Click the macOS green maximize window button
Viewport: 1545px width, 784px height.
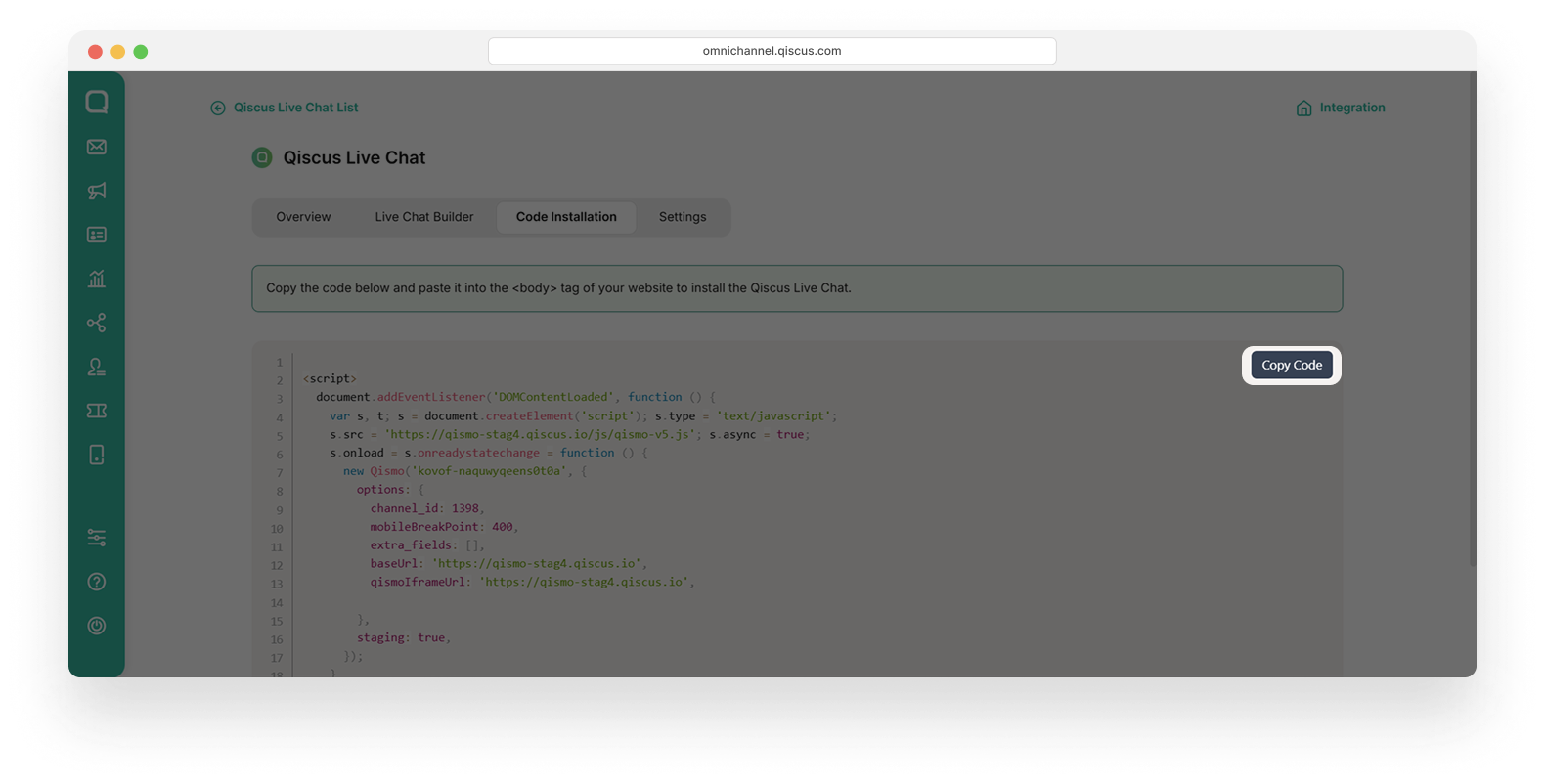pos(141,52)
